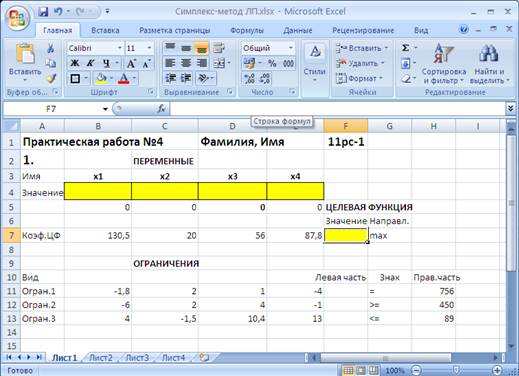Click the Office button

pyautogui.click(x=17, y=17)
